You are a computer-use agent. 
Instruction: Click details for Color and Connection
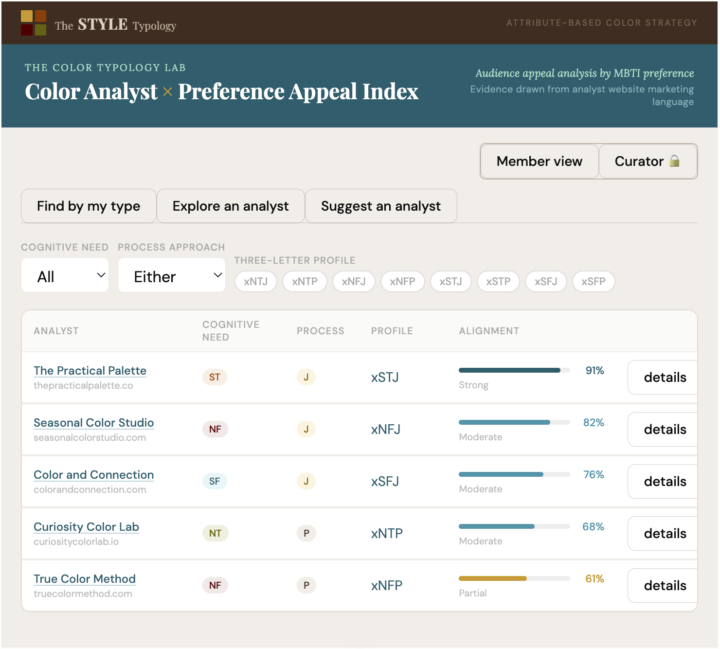pyautogui.click(x=663, y=481)
